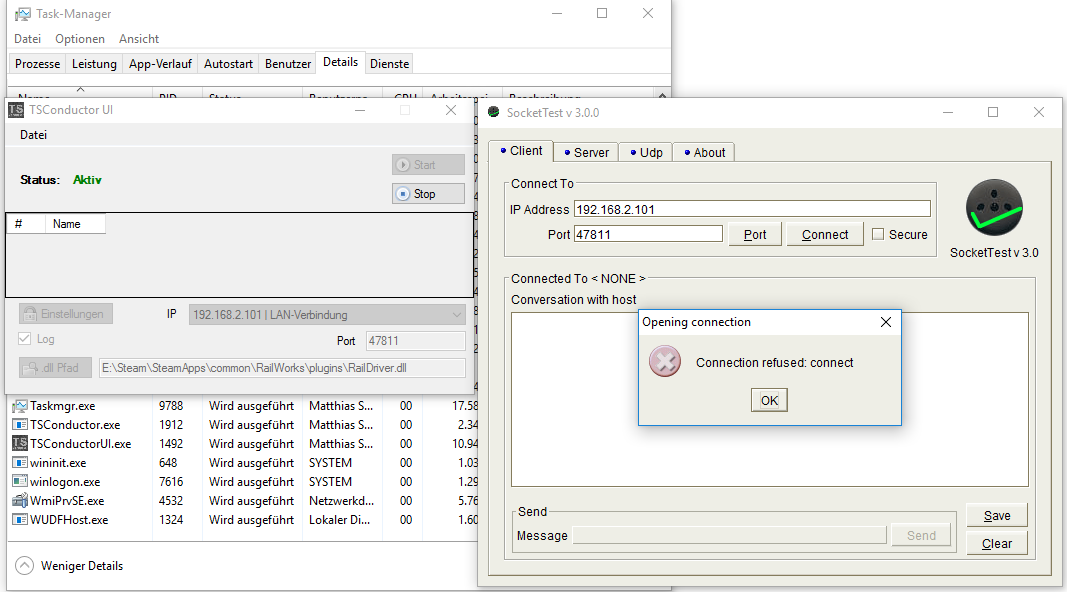Click the SocketTest title bar icon
This screenshot has height=592, width=1067.
[494, 112]
